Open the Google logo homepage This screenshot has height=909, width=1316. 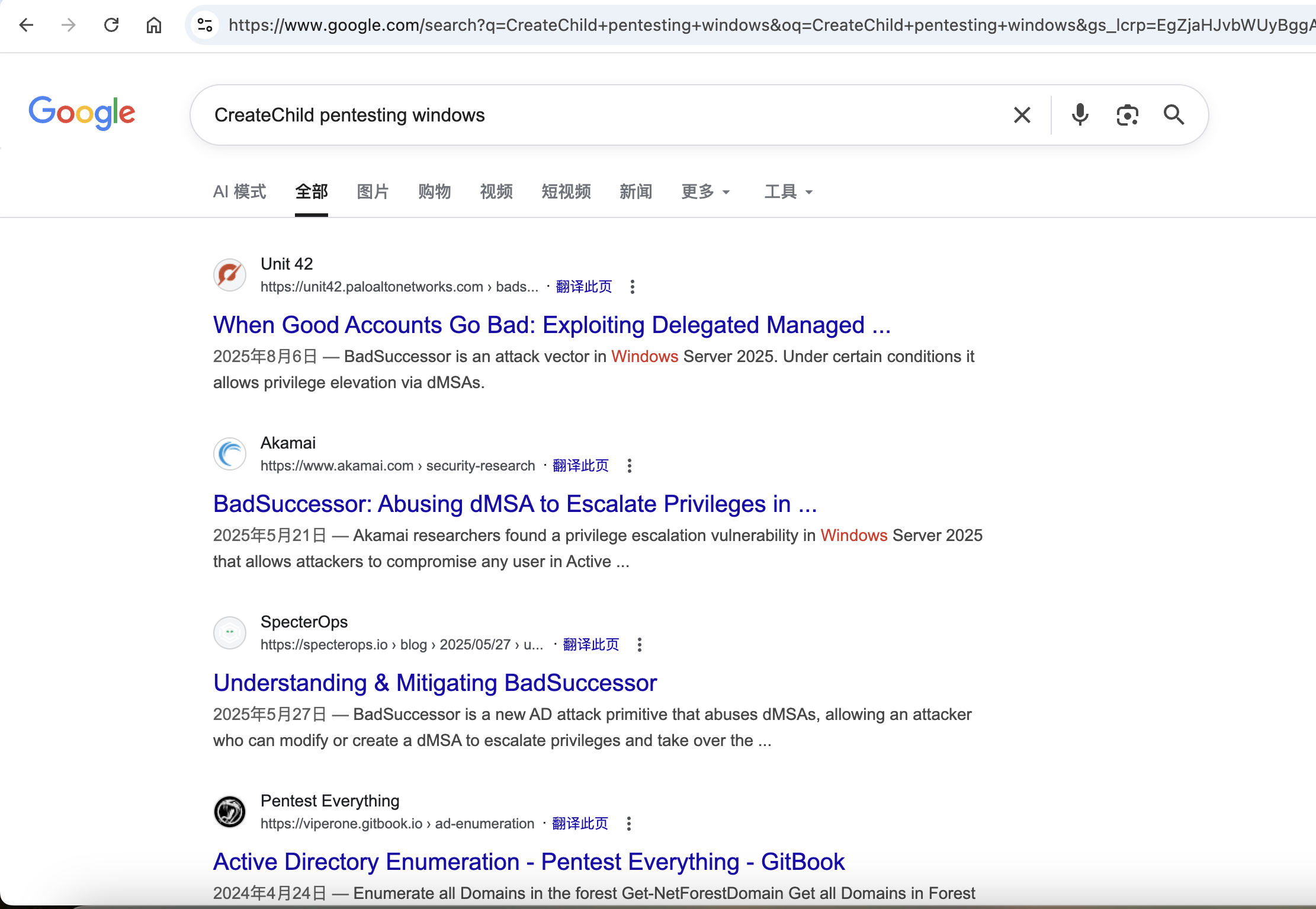(x=82, y=113)
